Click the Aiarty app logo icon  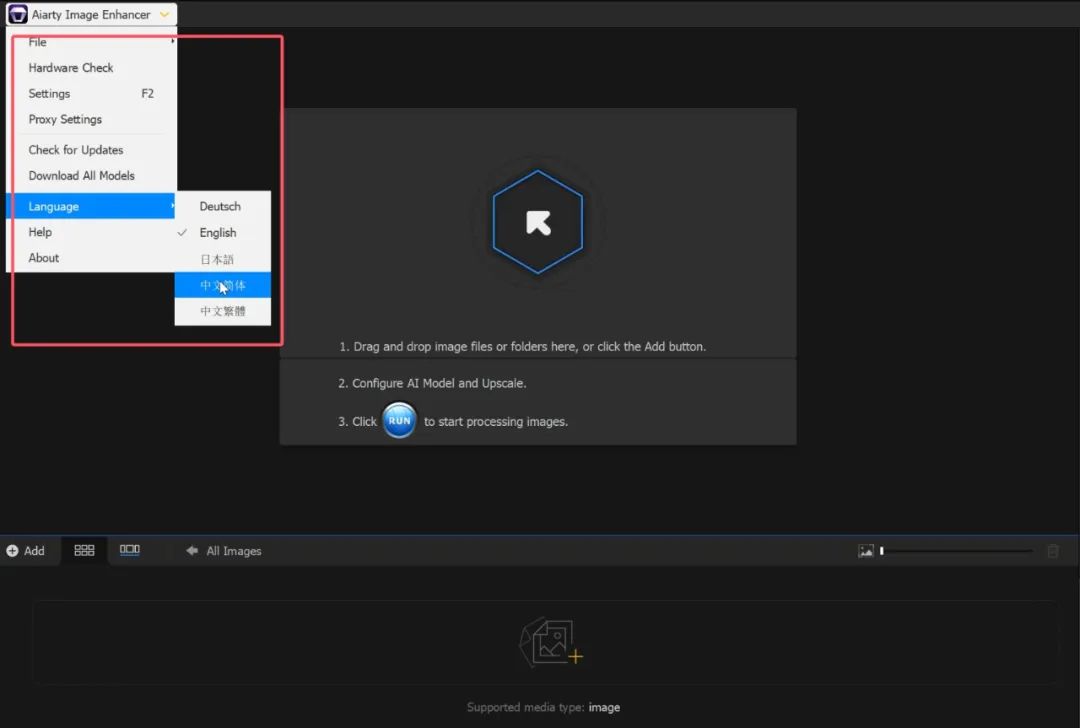[x=17, y=14]
